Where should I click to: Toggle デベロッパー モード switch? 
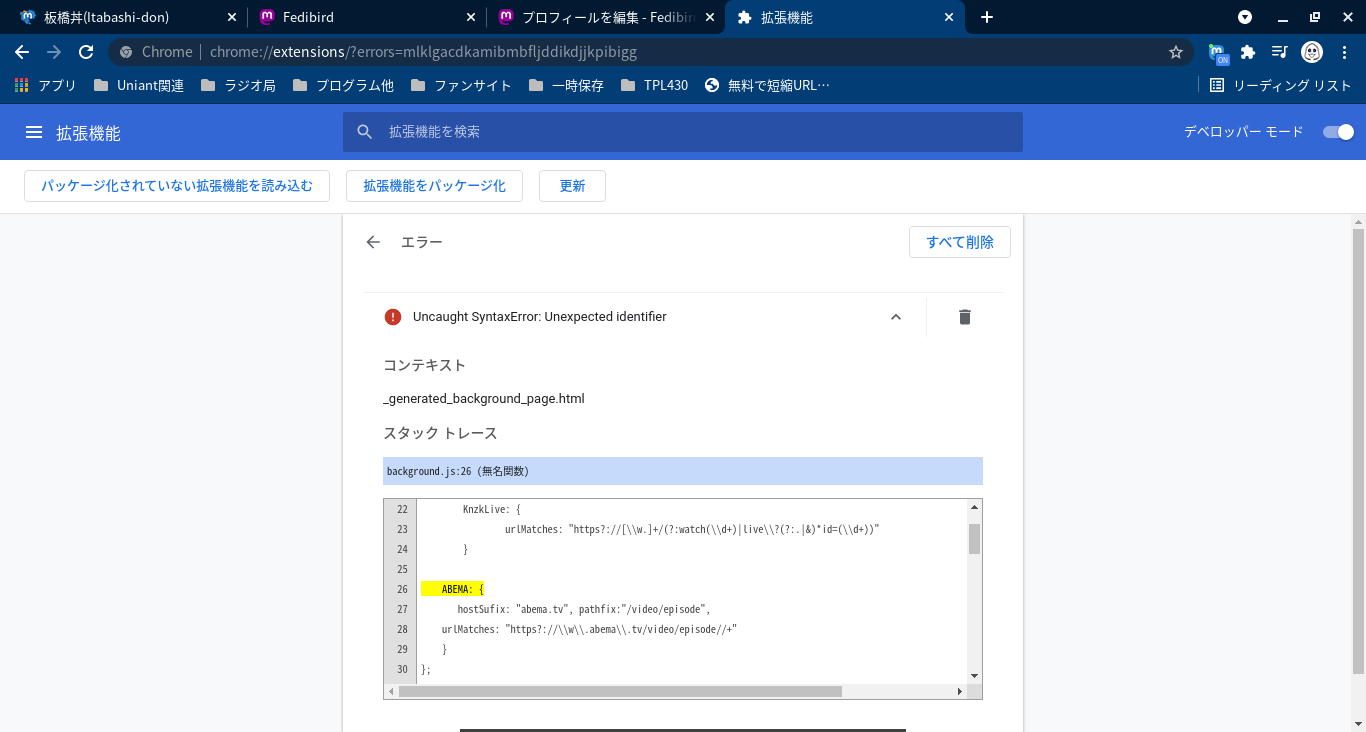pyautogui.click(x=1337, y=132)
